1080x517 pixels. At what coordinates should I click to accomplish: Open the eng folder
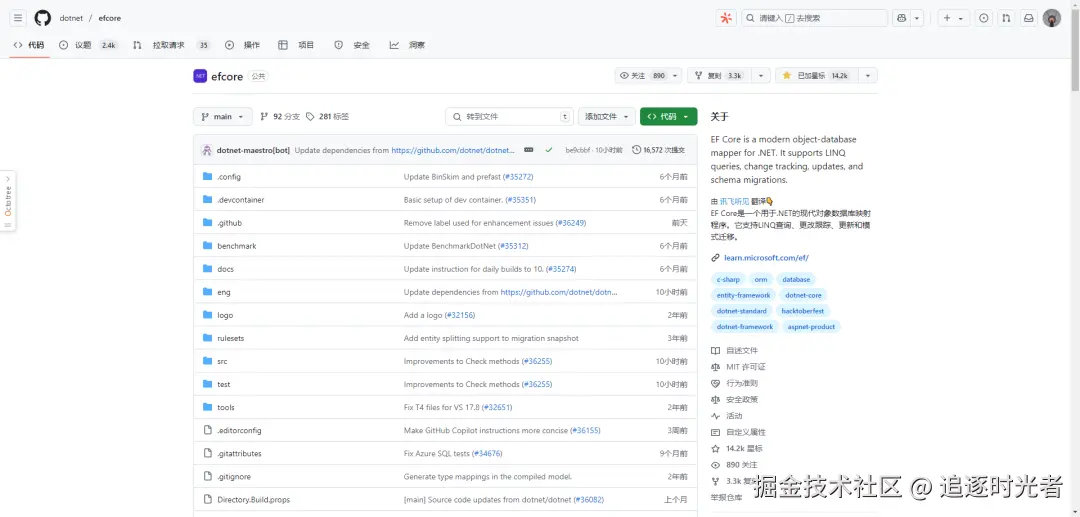[x=224, y=292]
